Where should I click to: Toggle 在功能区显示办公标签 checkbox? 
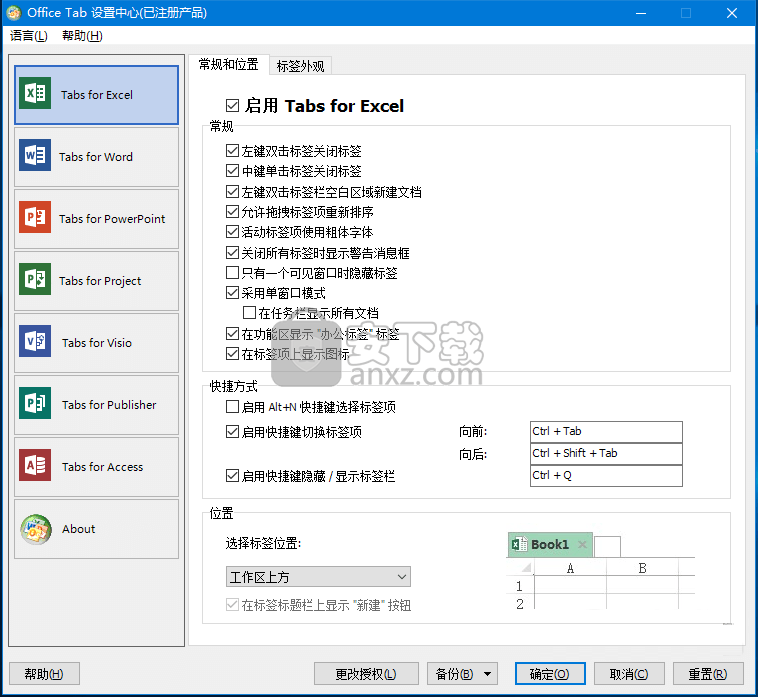click(x=233, y=334)
